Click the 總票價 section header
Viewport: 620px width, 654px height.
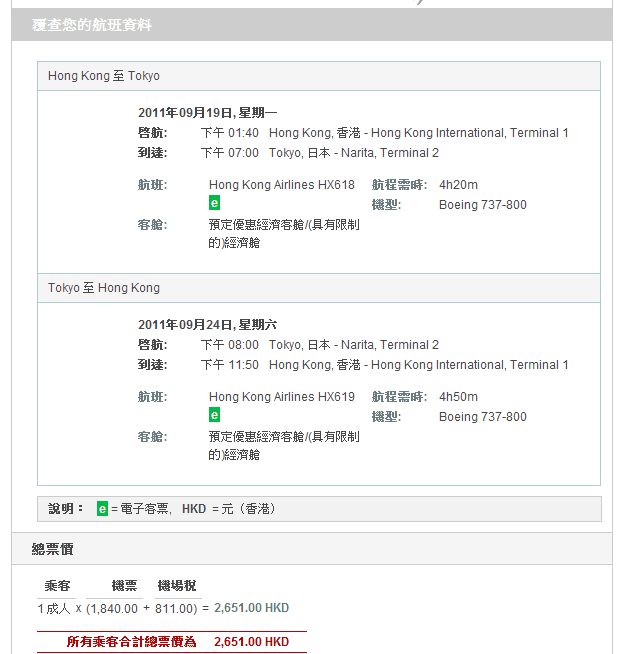click(x=52, y=549)
